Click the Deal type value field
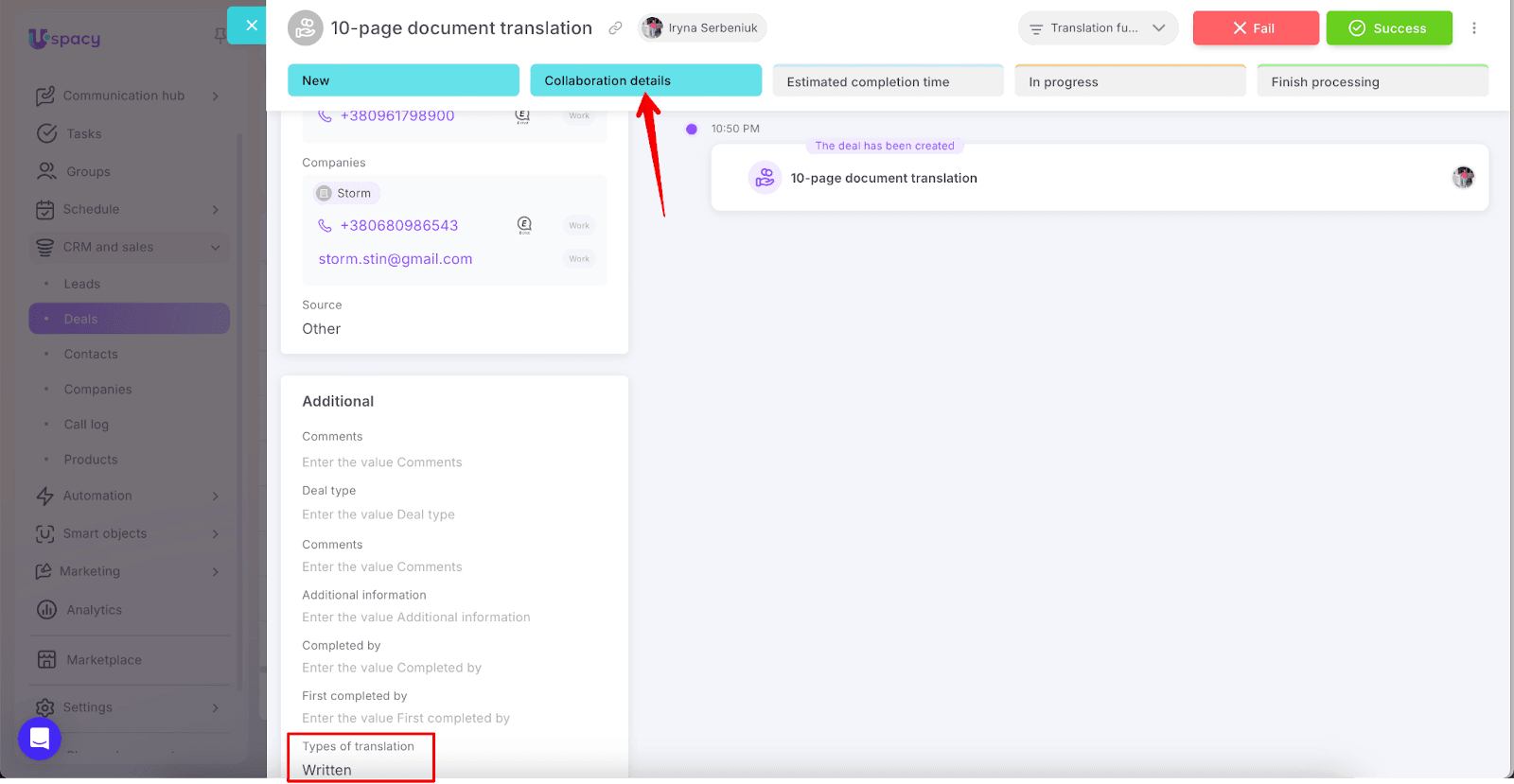Screen dimensions: 1514x784 tap(378, 514)
